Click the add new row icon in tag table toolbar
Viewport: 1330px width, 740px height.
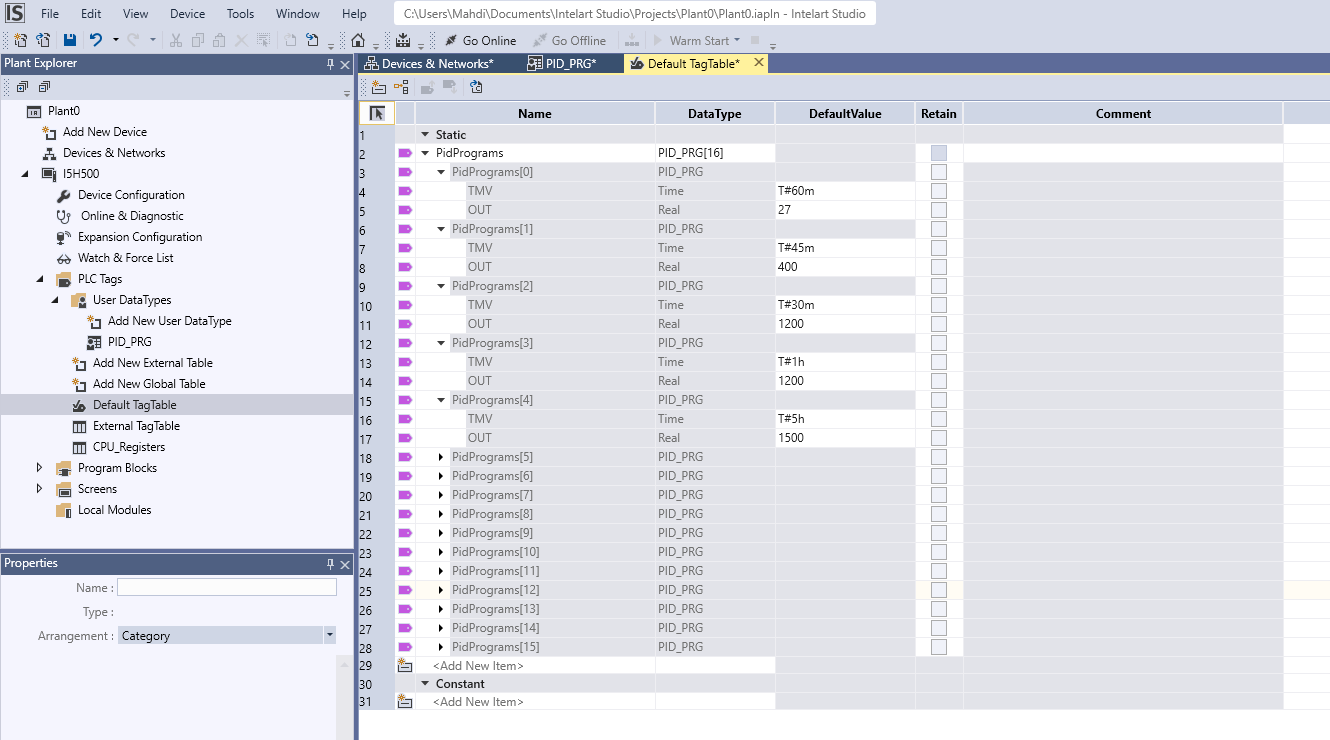[x=379, y=87]
